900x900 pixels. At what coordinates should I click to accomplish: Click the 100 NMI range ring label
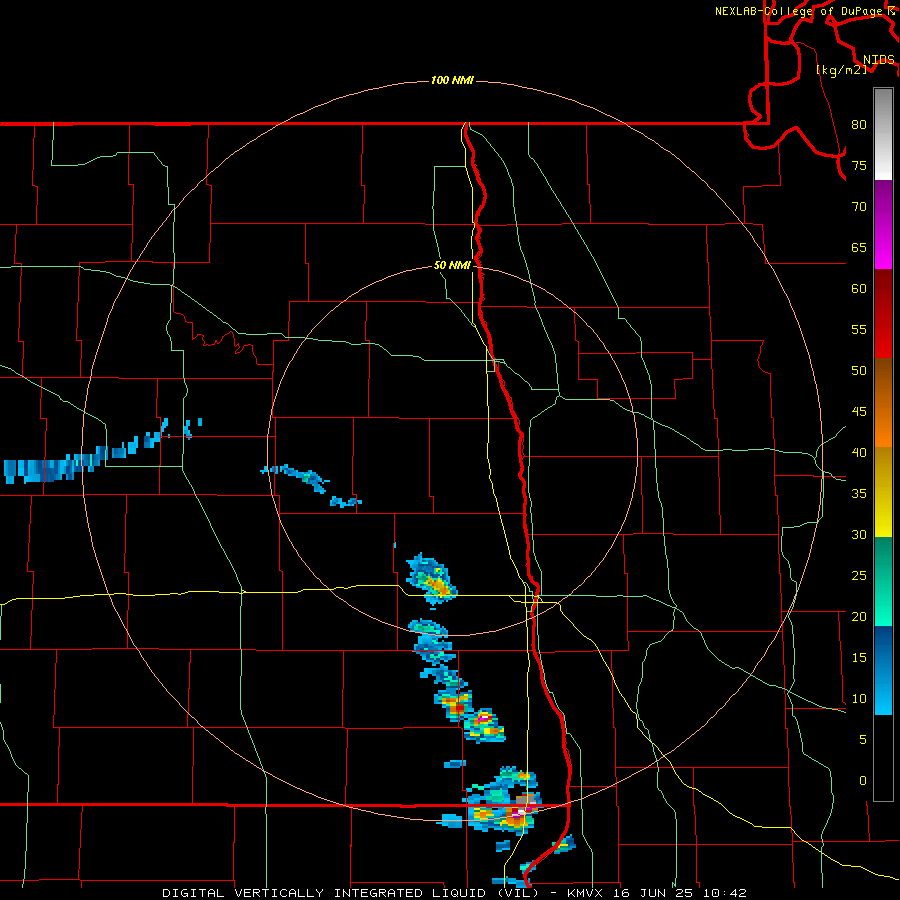pos(452,80)
